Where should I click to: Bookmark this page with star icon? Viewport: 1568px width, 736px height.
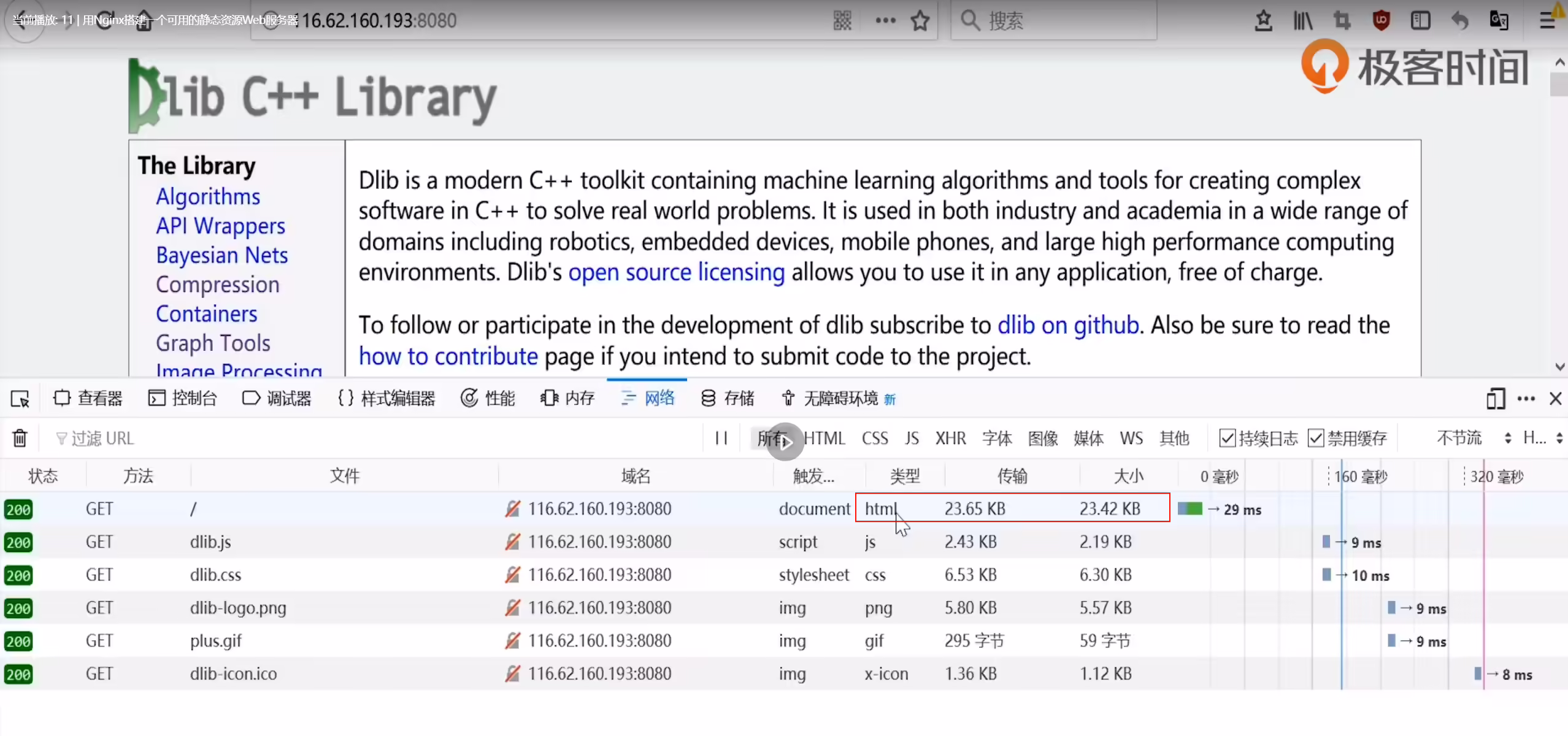[920, 21]
